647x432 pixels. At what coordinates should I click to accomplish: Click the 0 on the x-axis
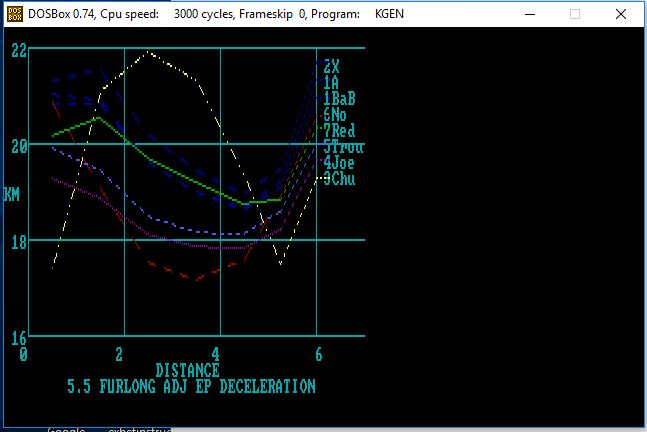tap(24, 354)
